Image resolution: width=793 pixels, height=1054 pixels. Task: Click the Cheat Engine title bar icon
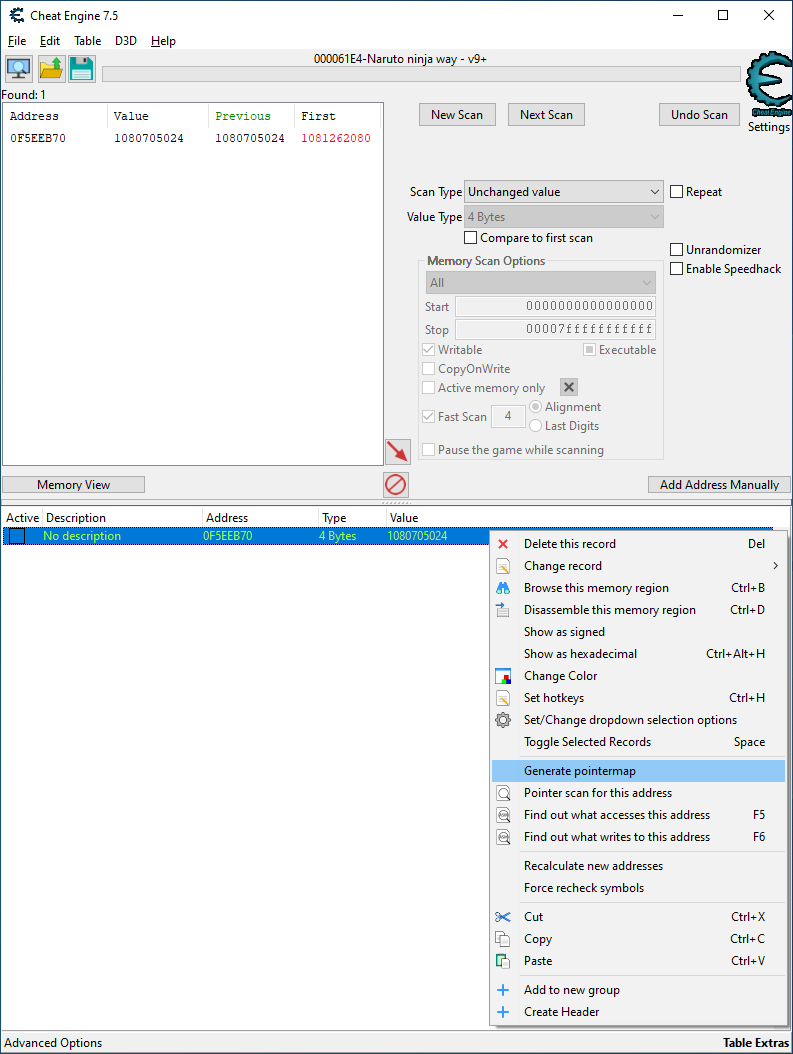[16, 15]
